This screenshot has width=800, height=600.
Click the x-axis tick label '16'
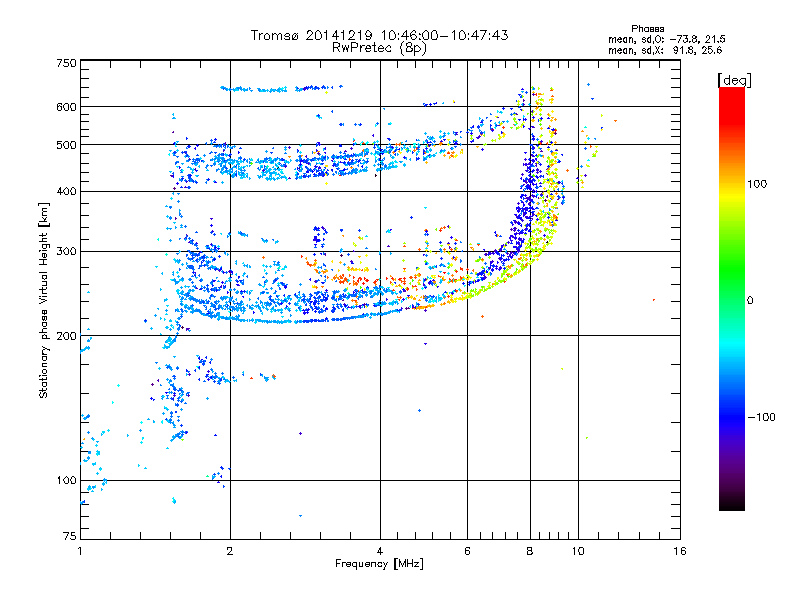pos(680,551)
